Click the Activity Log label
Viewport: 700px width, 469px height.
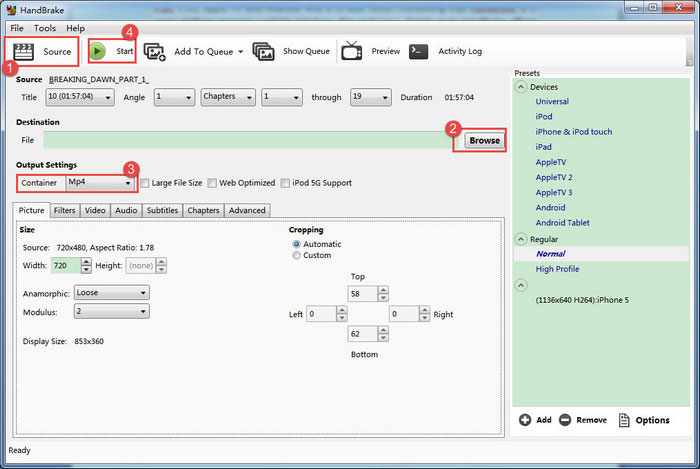click(460, 51)
